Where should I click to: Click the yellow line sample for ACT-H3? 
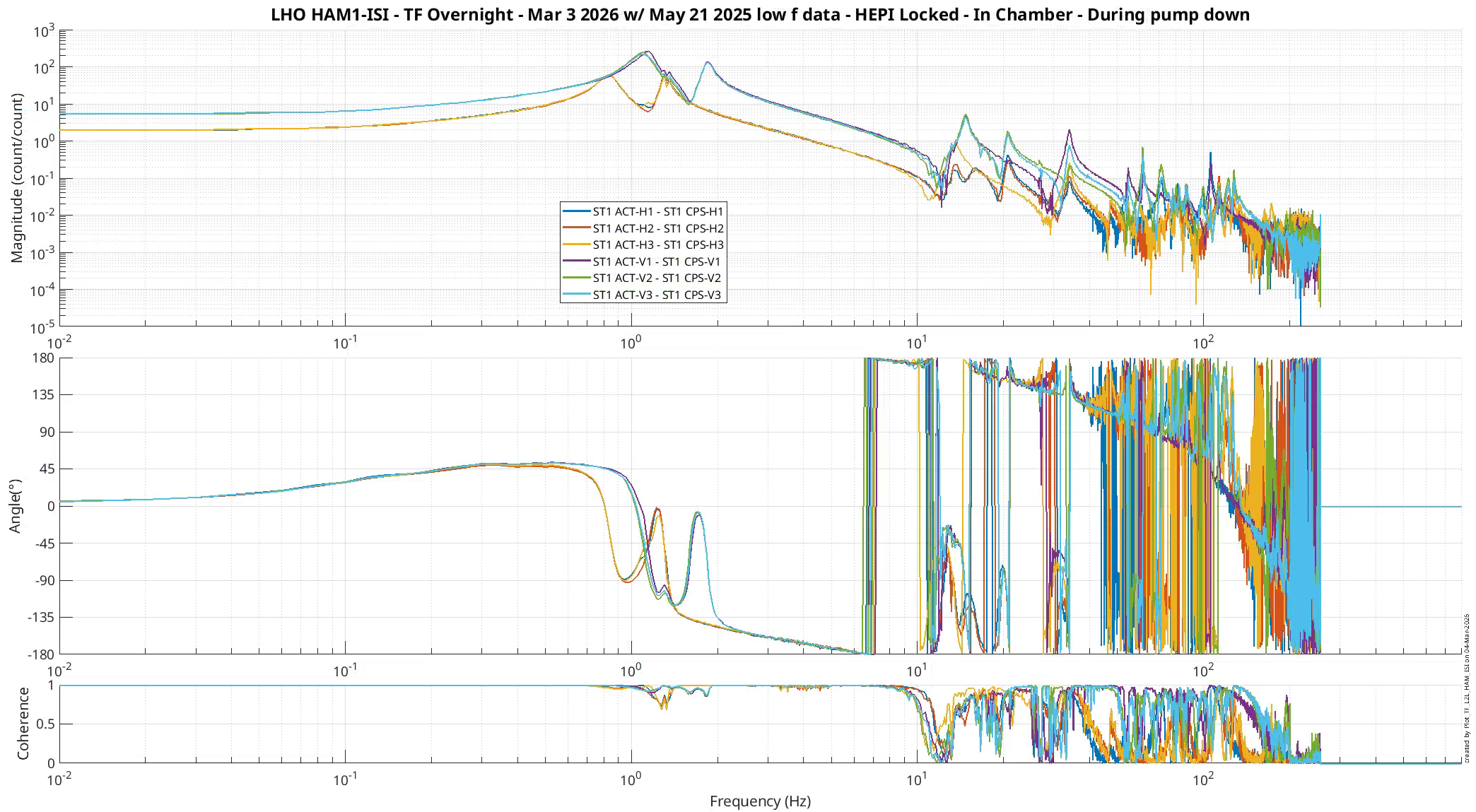[576, 245]
